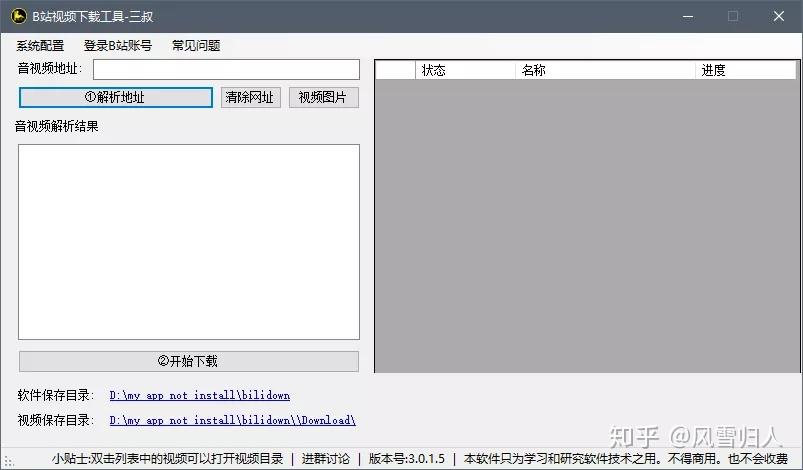
Task: Open the 软件保存目录 path link
Action: click(200, 395)
